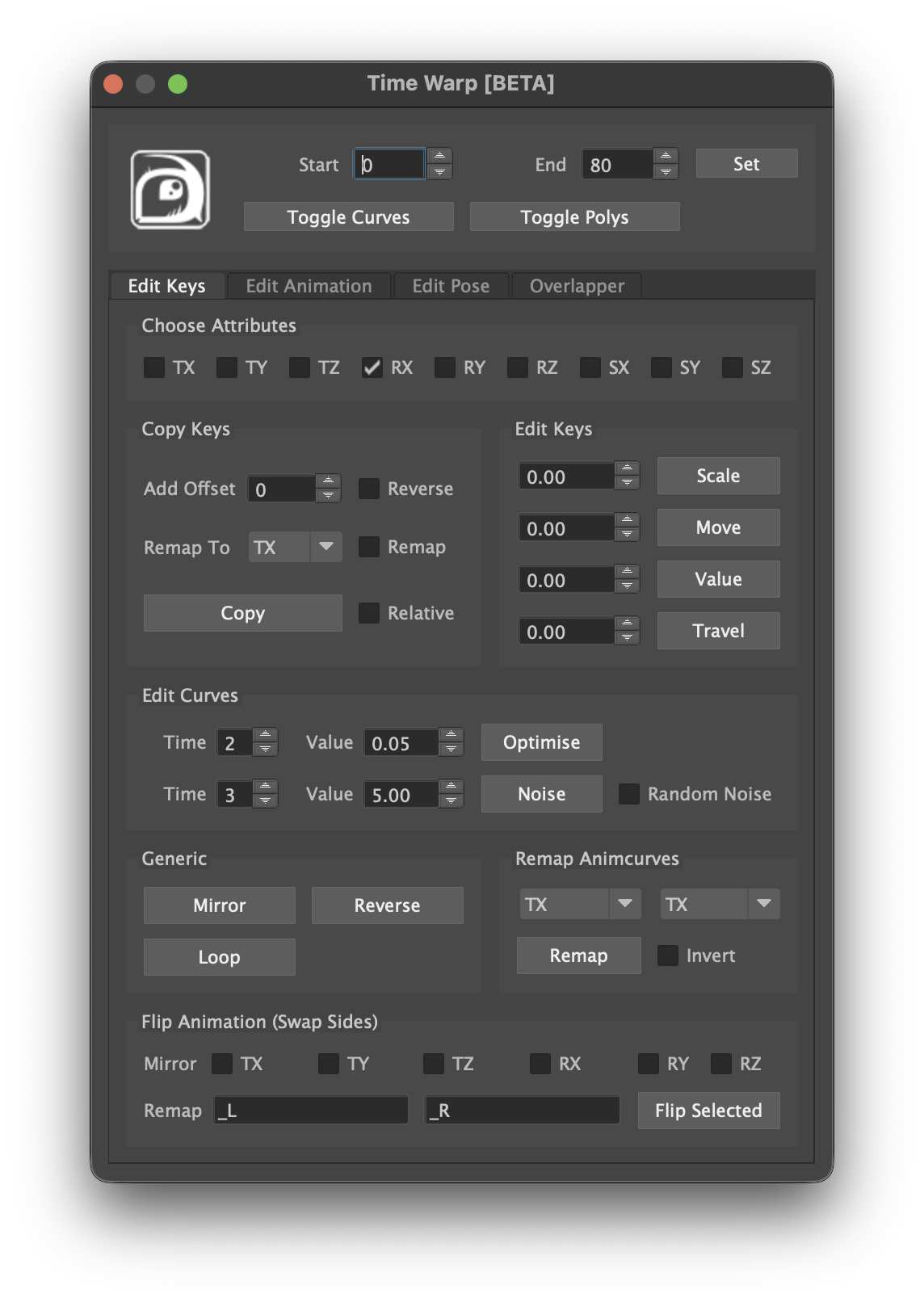Click Toggle Curves

349,216
